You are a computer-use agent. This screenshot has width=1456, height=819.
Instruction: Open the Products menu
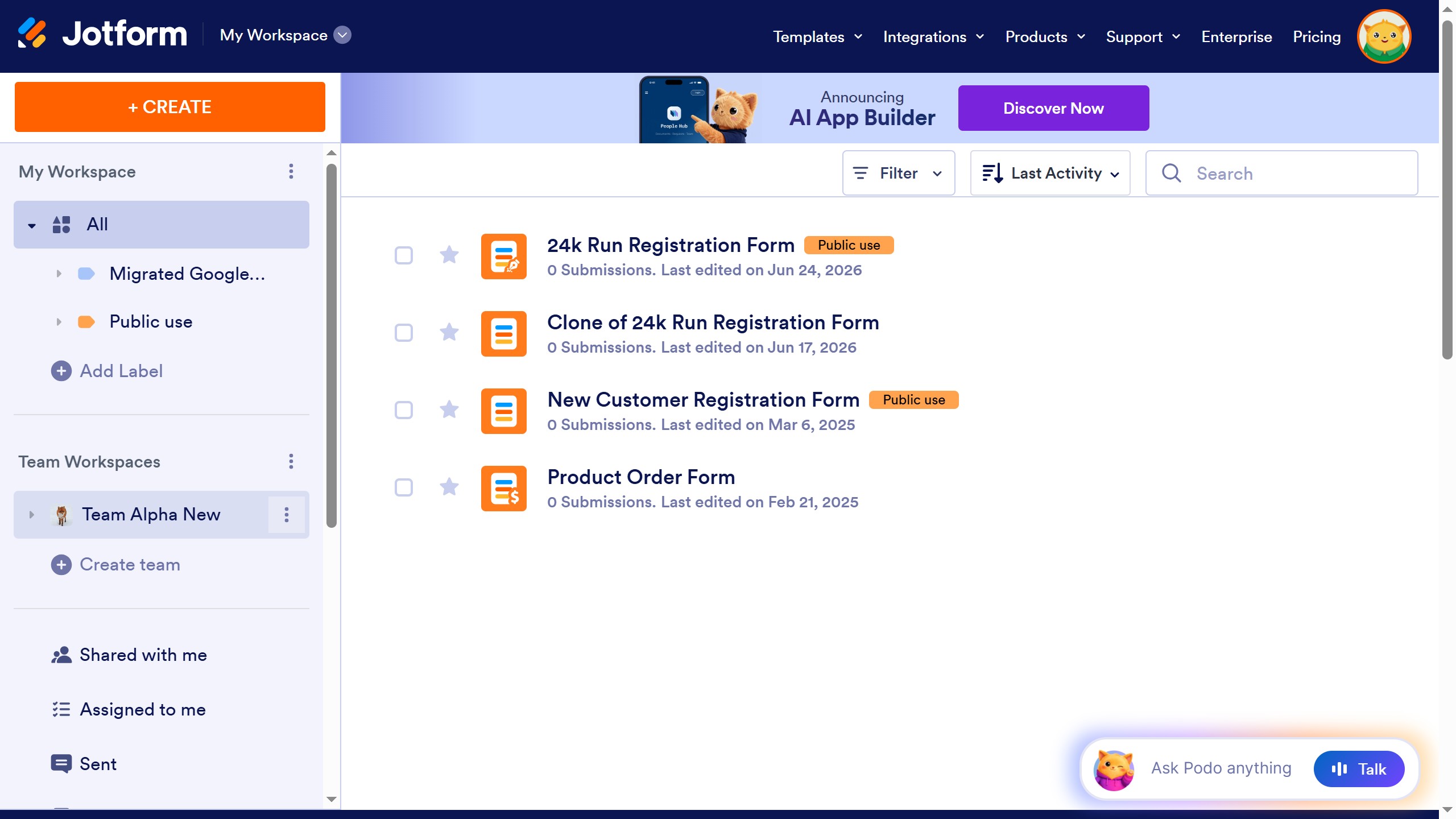(1045, 37)
